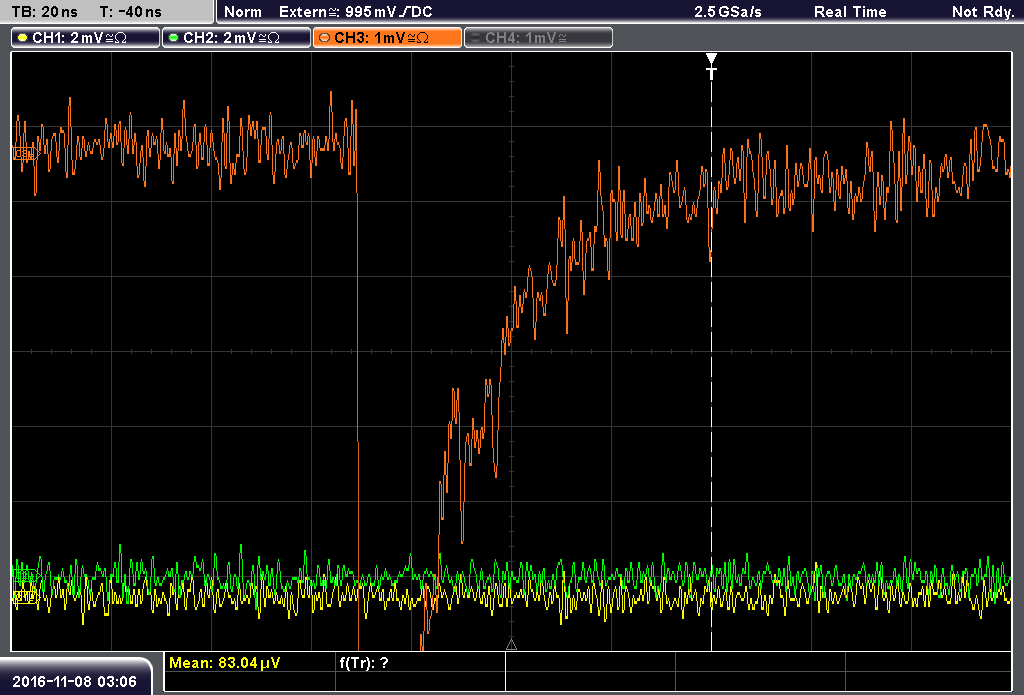Click the 2.5 GSa/s sample rate readout
1024x695 pixels.
728,12
